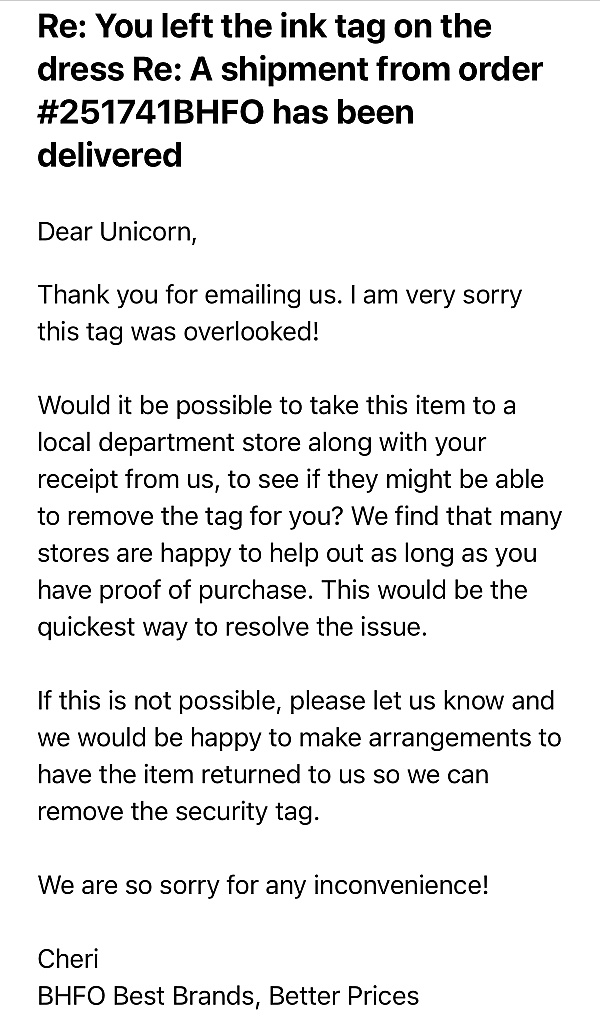600x1018 pixels.
Task: Click the "BHFO Best Brands, Better Prices" signature
Action: [228, 995]
